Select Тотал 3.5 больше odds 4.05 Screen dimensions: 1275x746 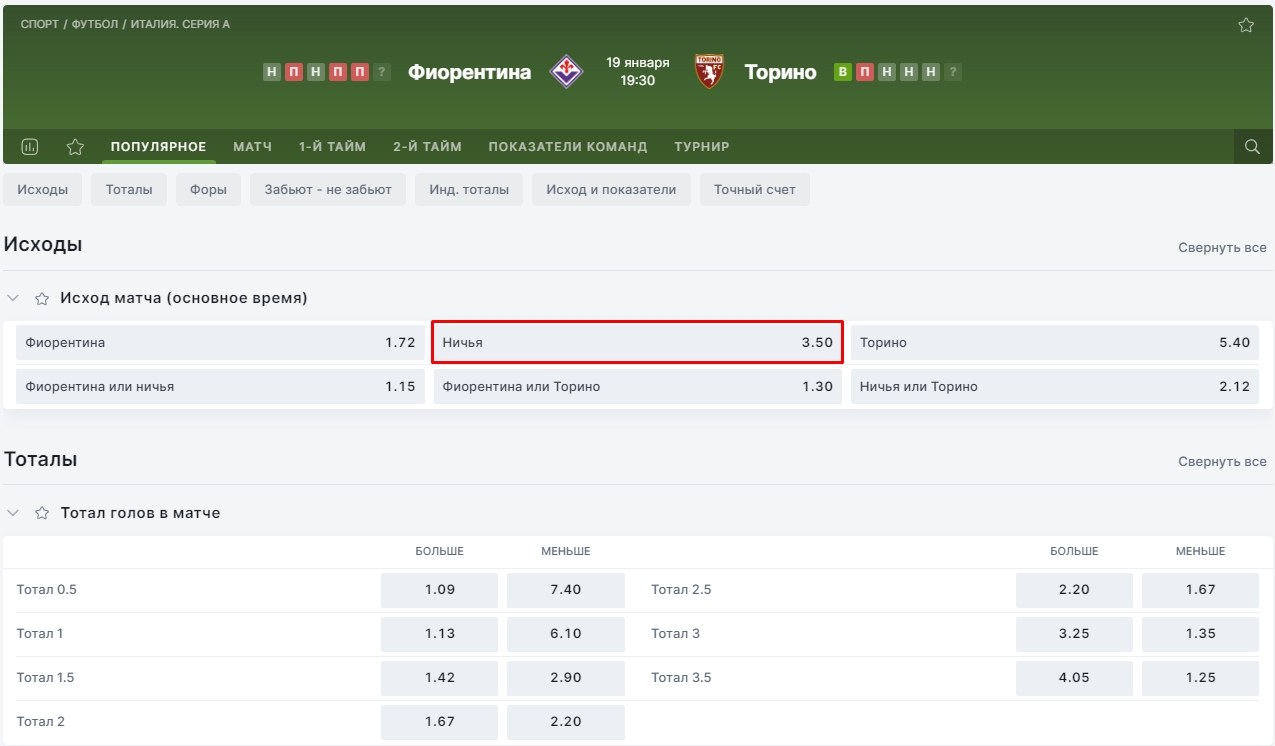tap(1074, 678)
